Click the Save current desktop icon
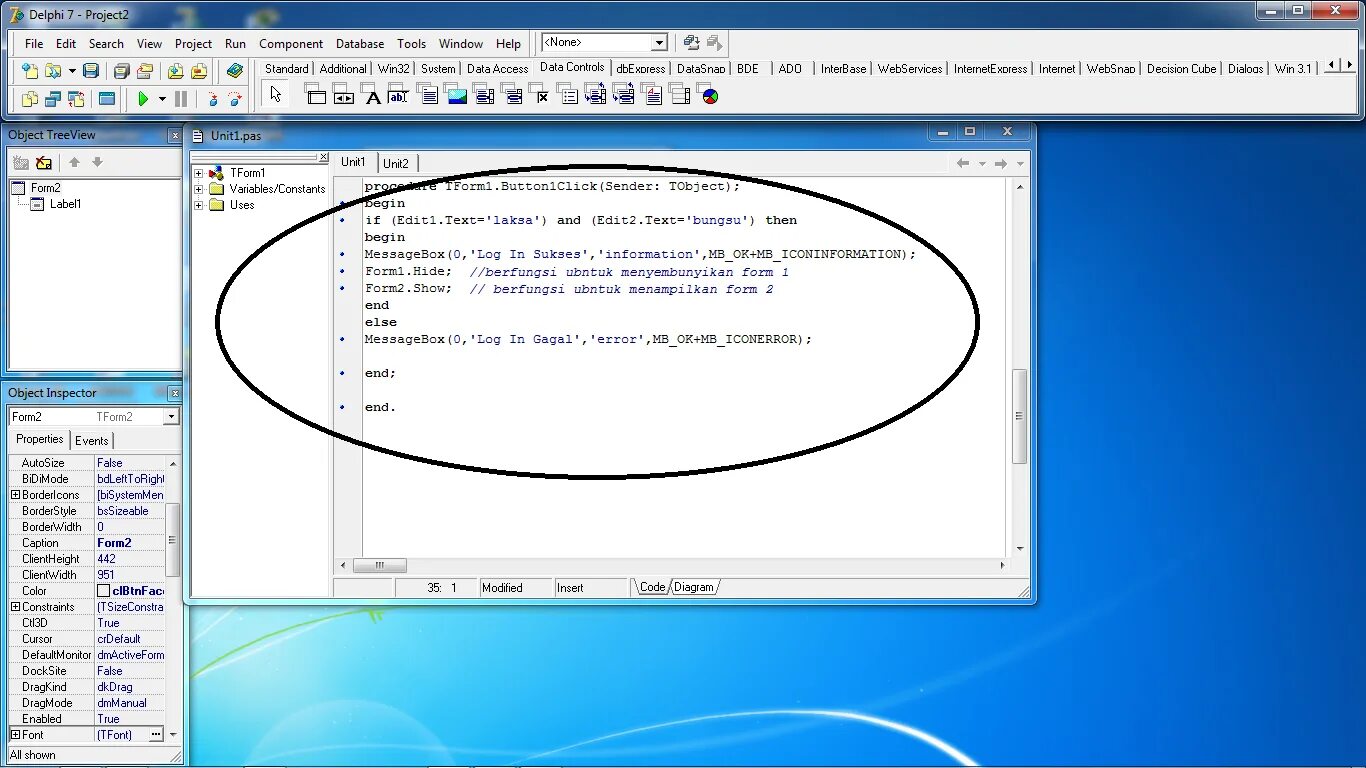Viewport: 1366px width, 768px height. [692, 42]
